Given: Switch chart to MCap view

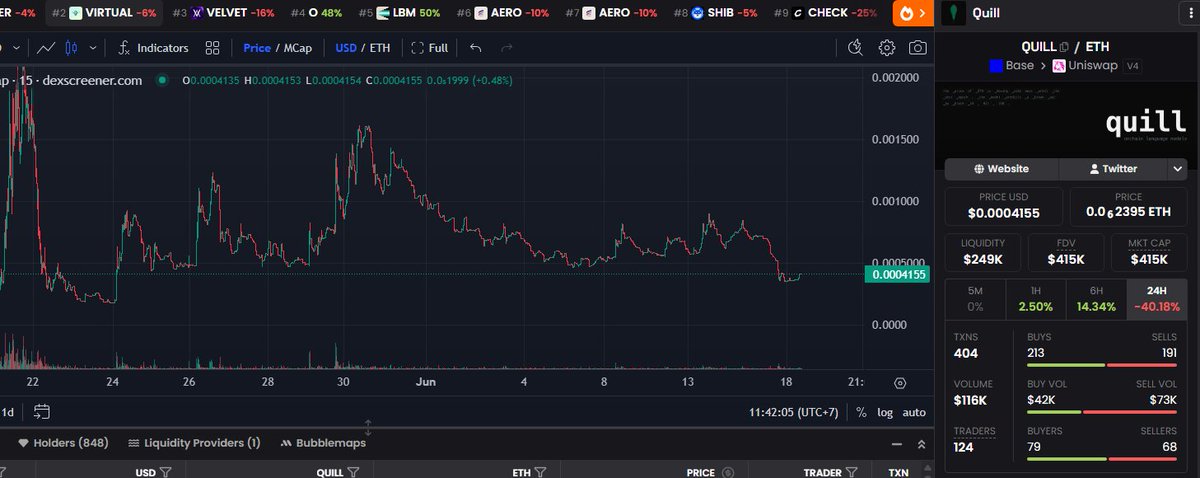Looking at the screenshot, I should (296, 47).
